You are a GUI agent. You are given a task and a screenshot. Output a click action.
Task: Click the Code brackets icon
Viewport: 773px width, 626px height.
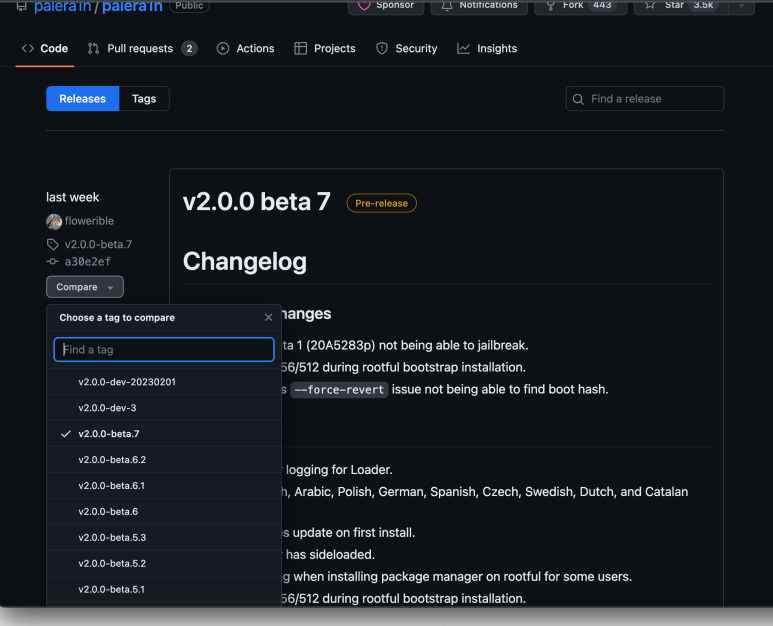pos(28,48)
